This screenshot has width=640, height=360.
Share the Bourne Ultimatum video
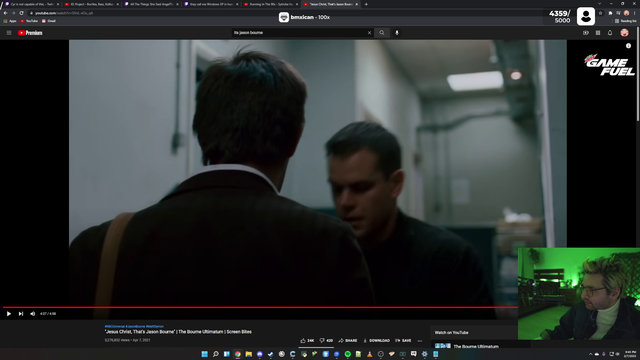click(348, 340)
